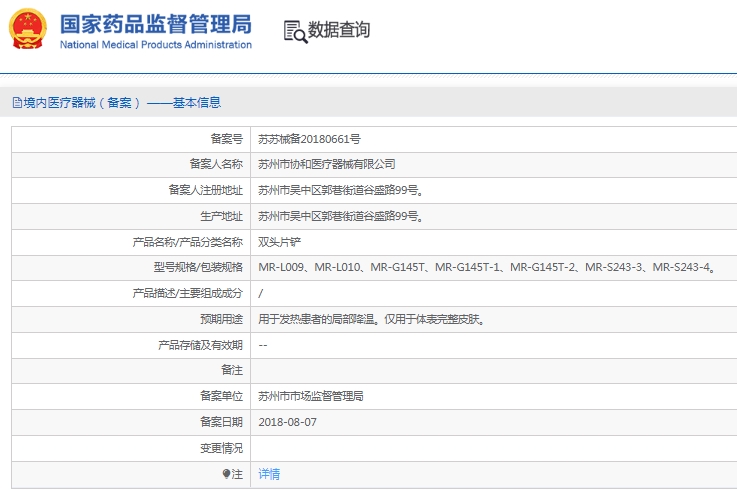737x493 pixels.
Task: Click the 数据查询 heading text
Action: click(339, 30)
